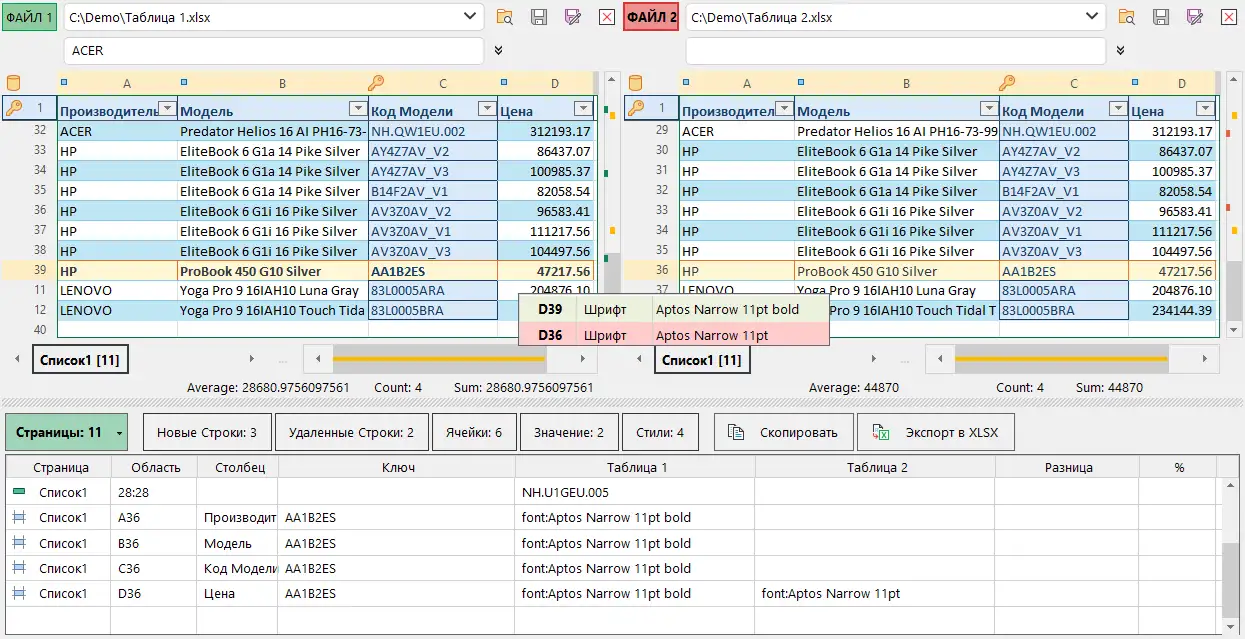Select right-table price cell 234144.39
Viewport: 1245px width, 639px height.
[x=1173, y=311]
